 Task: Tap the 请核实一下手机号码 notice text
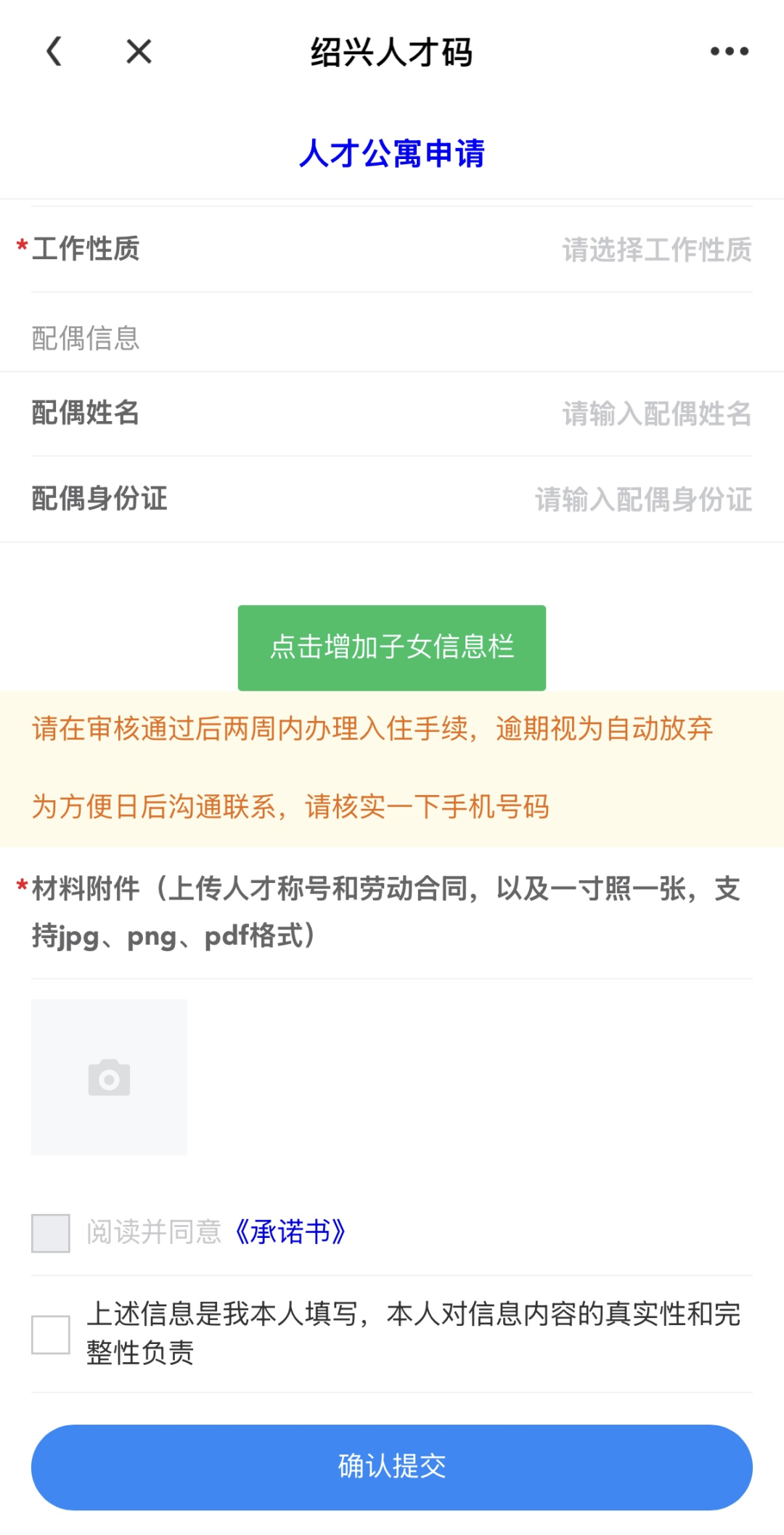tap(427, 807)
